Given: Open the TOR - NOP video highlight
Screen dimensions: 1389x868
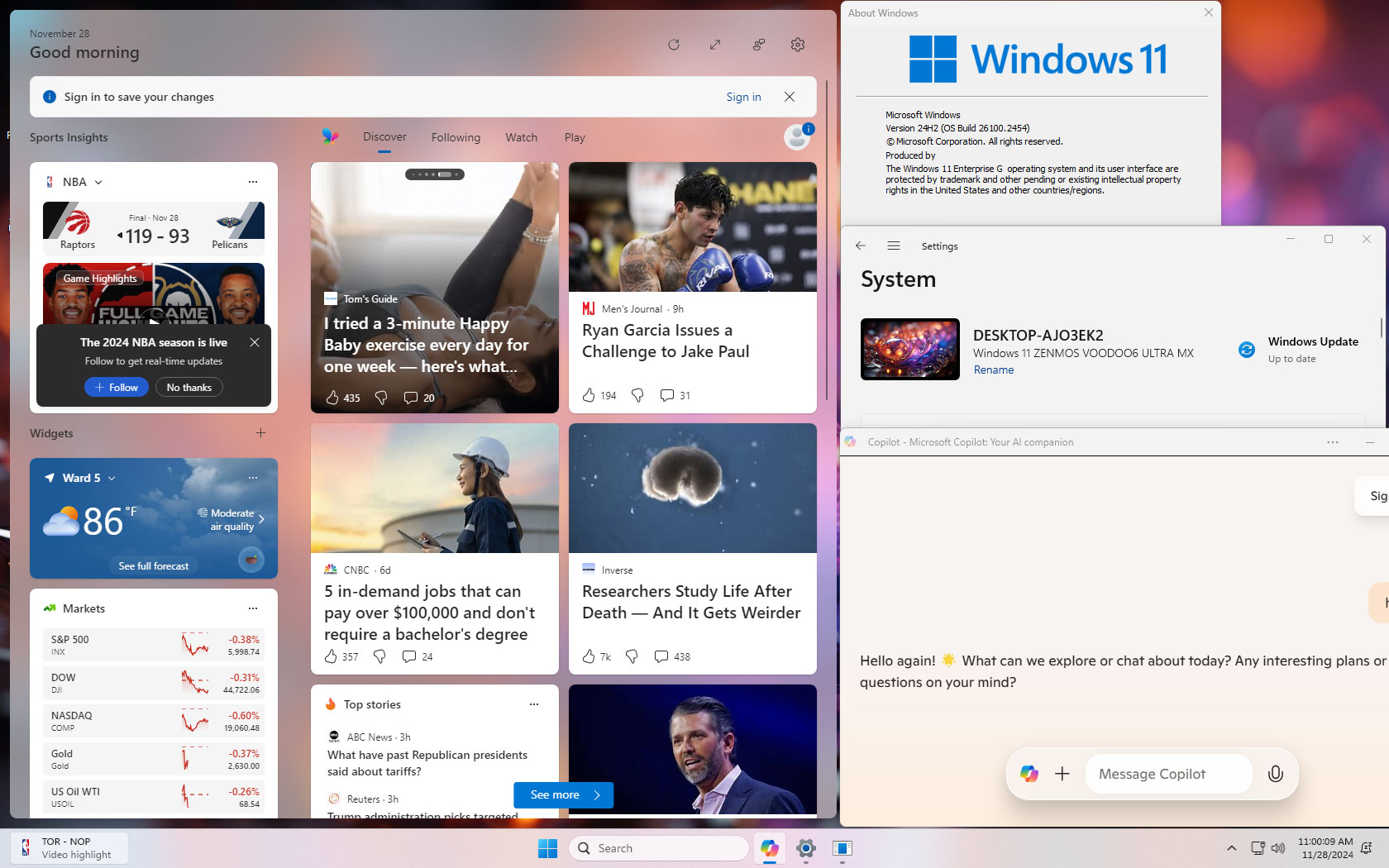Looking at the screenshot, I should pos(69,848).
